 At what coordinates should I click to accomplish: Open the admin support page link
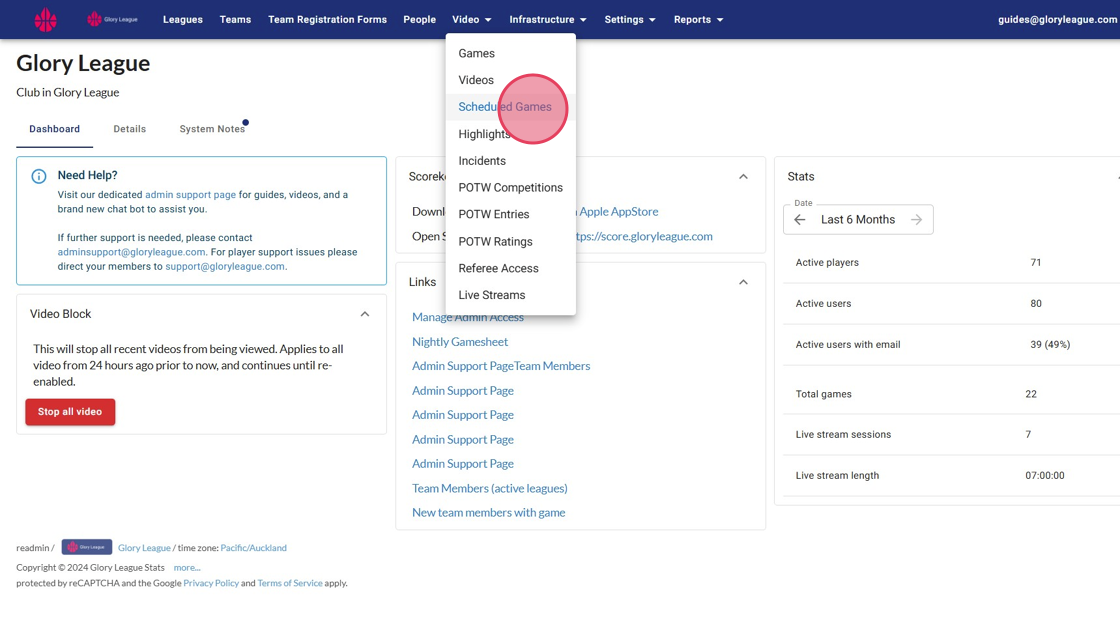pos(190,194)
